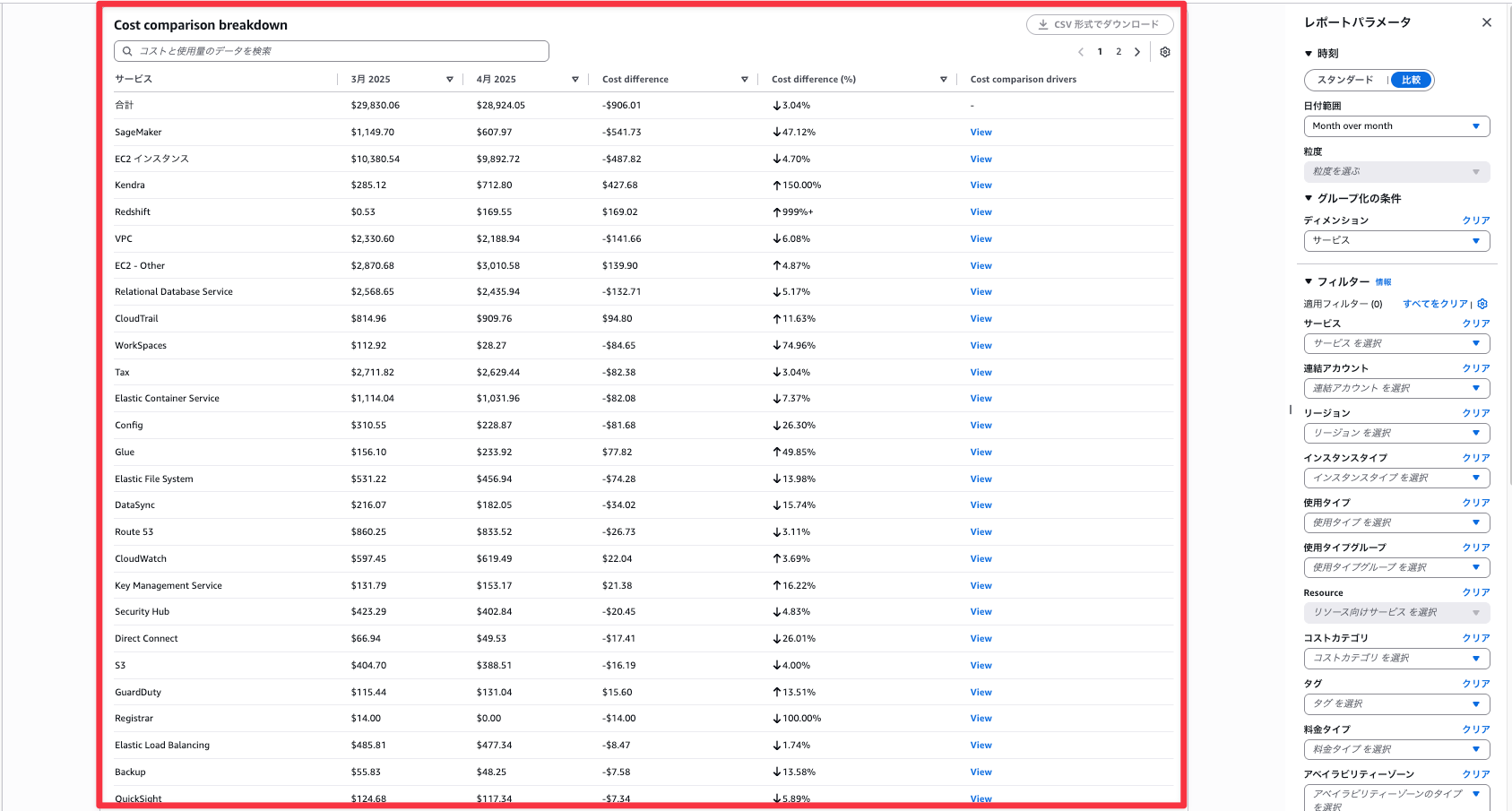Open the インスタンスタイプ を選択 dropdown
The image size is (1512, 811).
click(1396, 478)
